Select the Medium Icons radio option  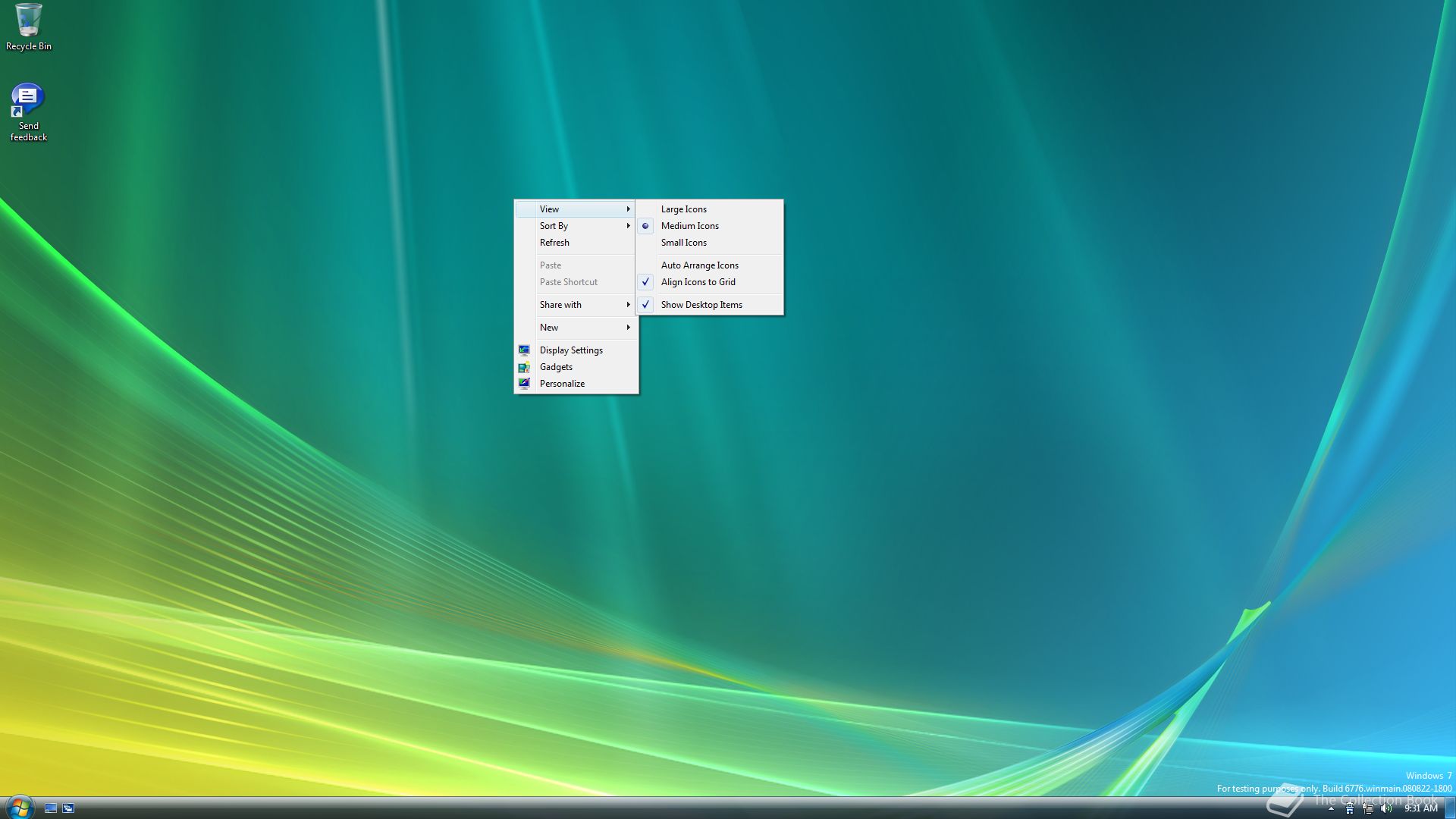coord(709,226)
